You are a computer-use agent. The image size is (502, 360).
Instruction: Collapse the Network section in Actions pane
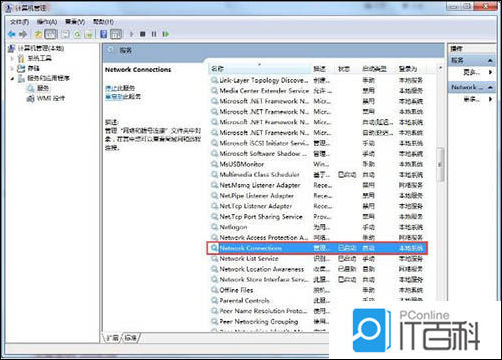pyautogui.click(x=490, y=87)
